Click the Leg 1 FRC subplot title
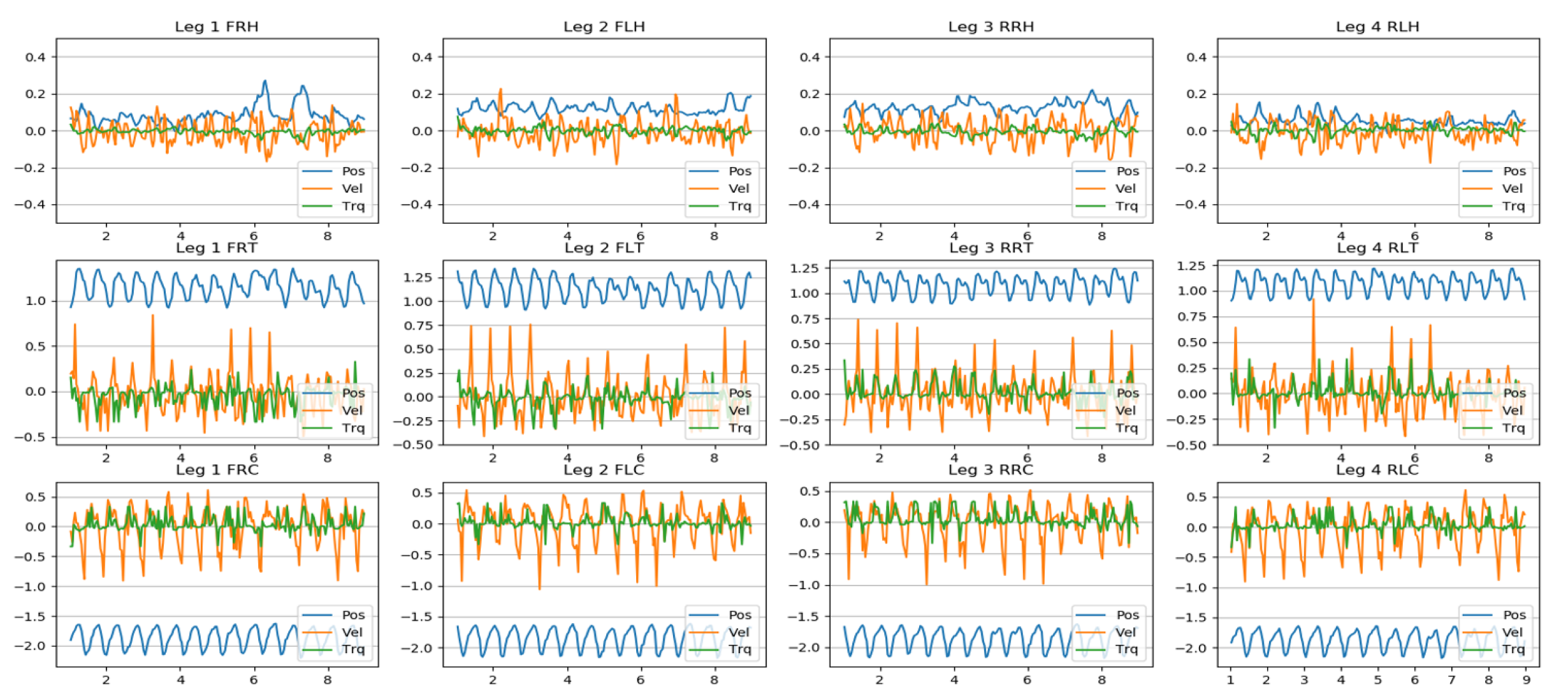 (x=217, y=470)
